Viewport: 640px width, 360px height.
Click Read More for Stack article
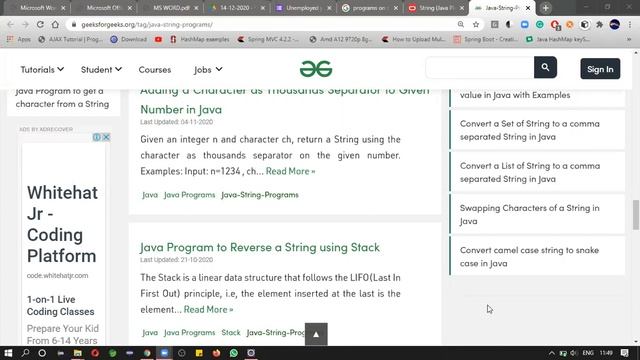(x=209, y=309)
